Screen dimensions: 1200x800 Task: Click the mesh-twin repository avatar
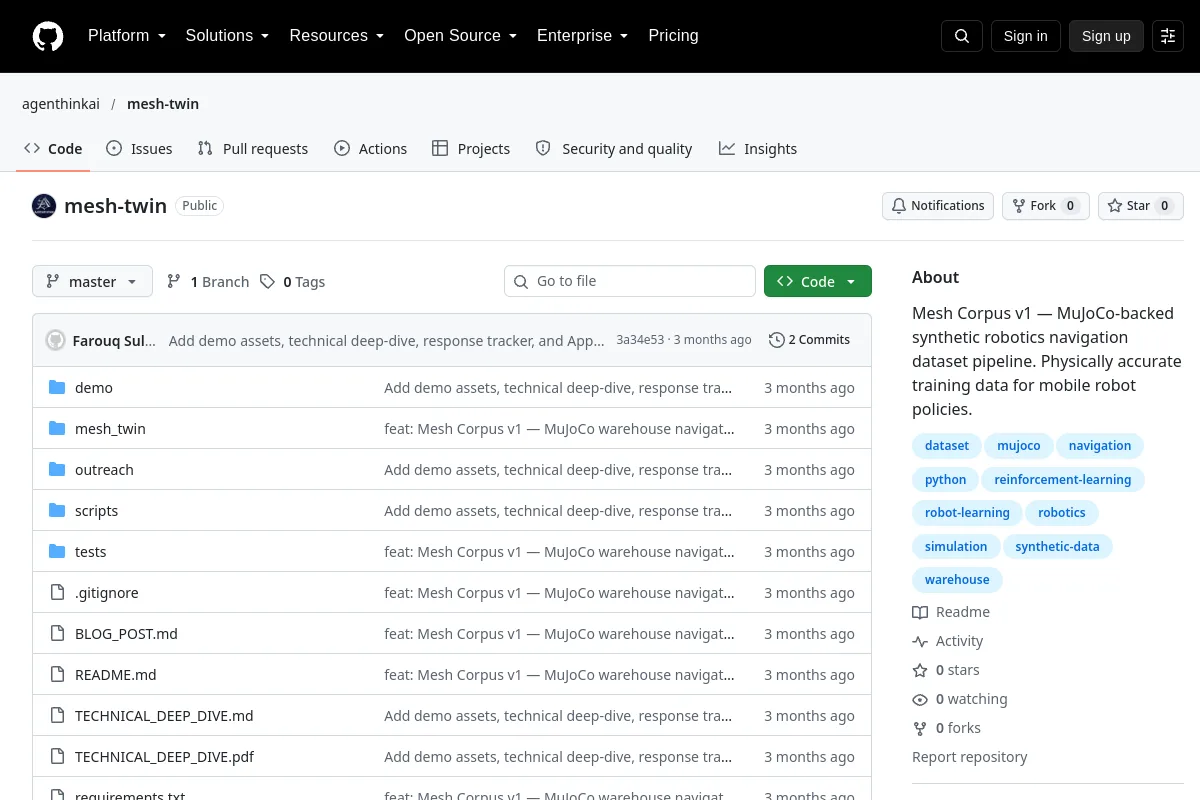tap(44, 206)
